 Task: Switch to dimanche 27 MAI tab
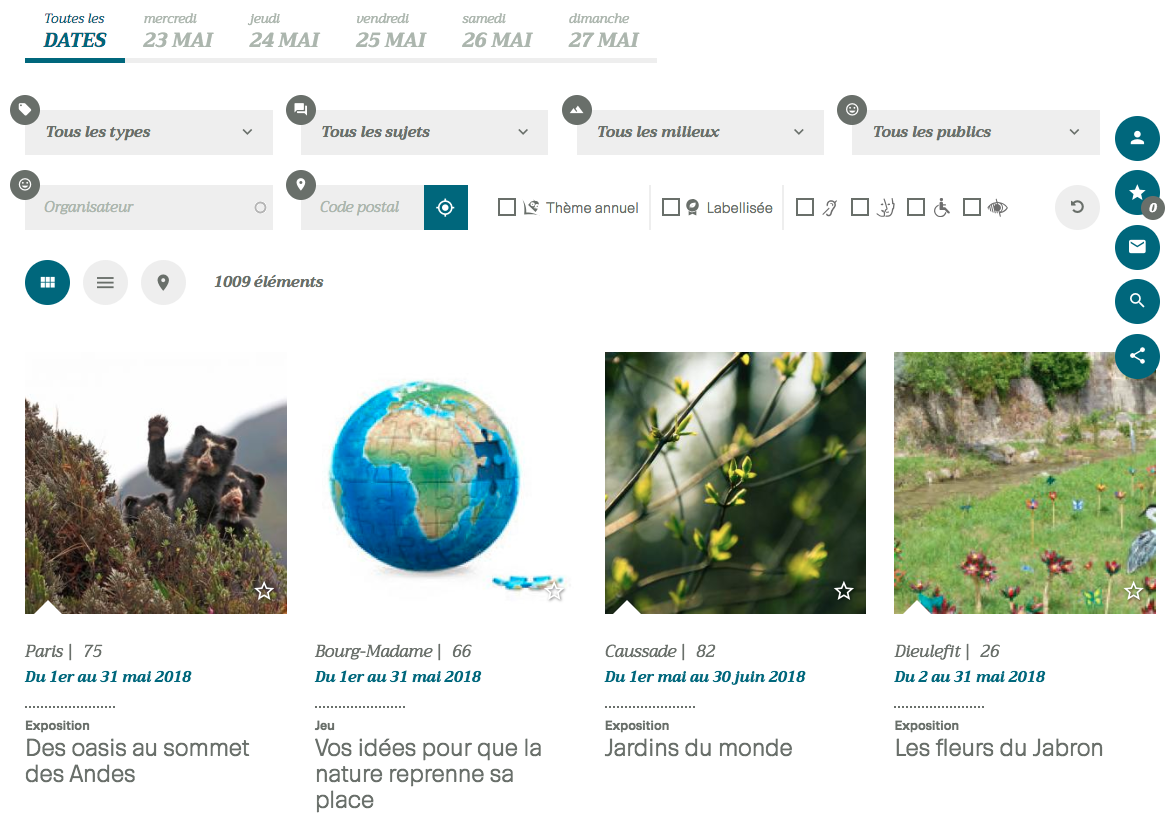(603, 31)
